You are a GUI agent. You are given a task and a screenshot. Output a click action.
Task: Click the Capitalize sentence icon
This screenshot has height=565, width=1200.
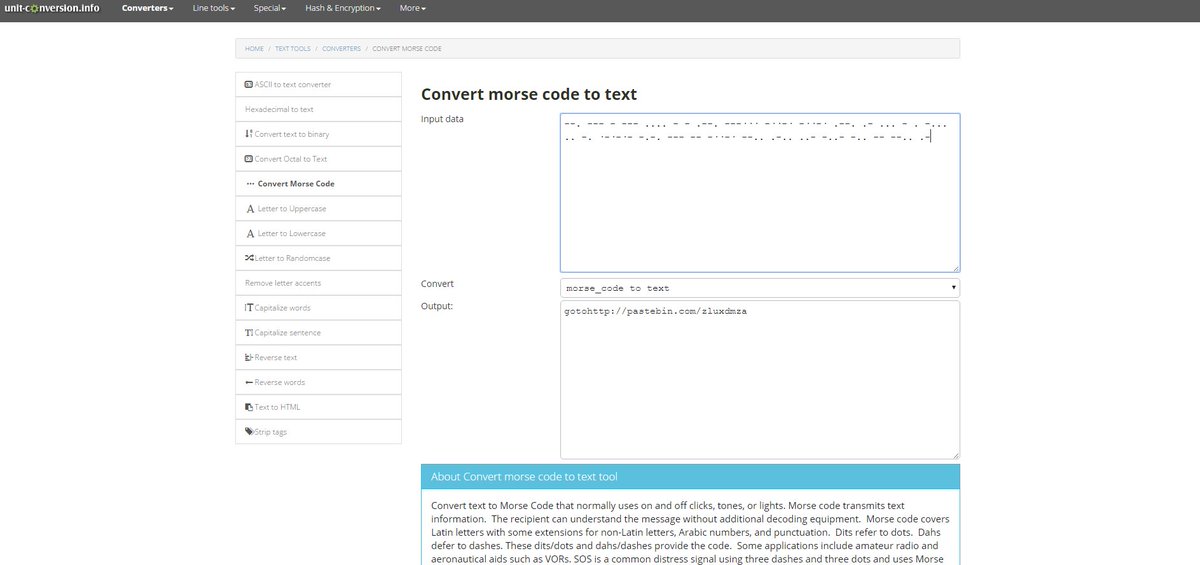pos(249,333)
